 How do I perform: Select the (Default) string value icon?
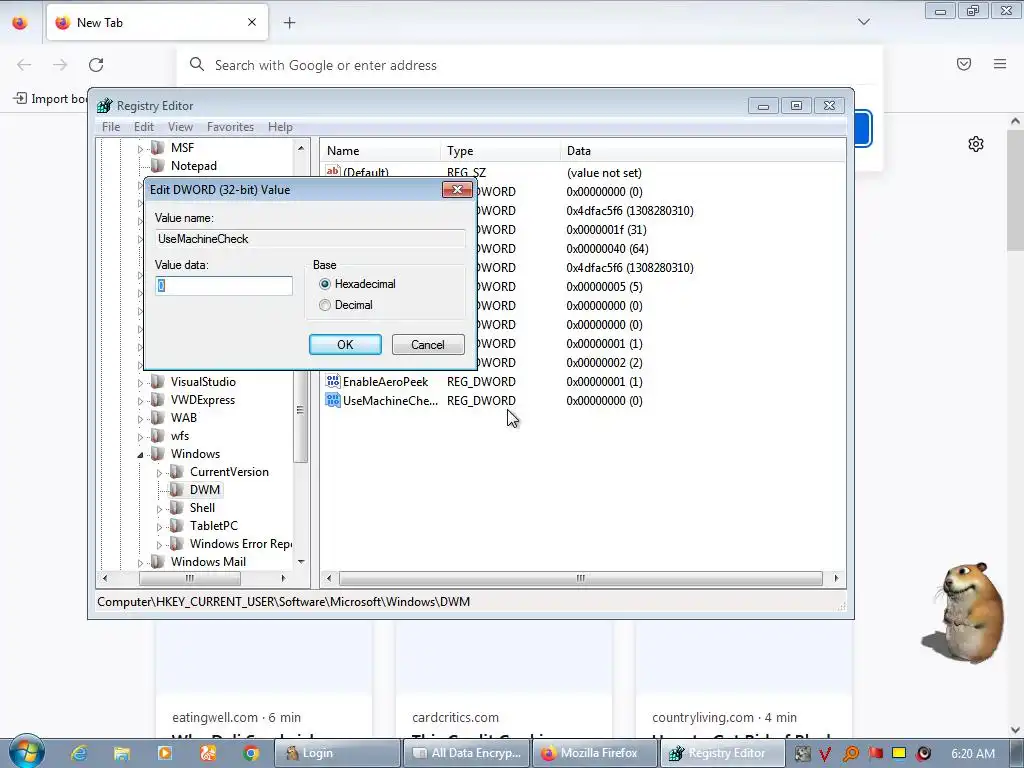coord(333,171)
